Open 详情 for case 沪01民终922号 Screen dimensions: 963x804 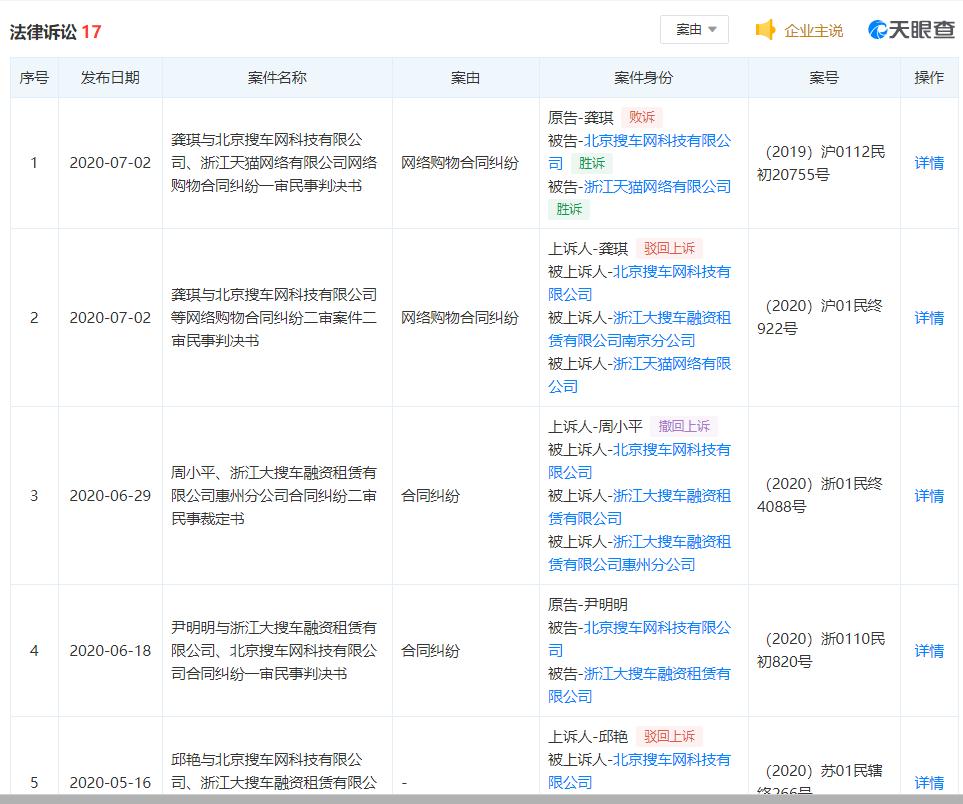coord(929,318)
